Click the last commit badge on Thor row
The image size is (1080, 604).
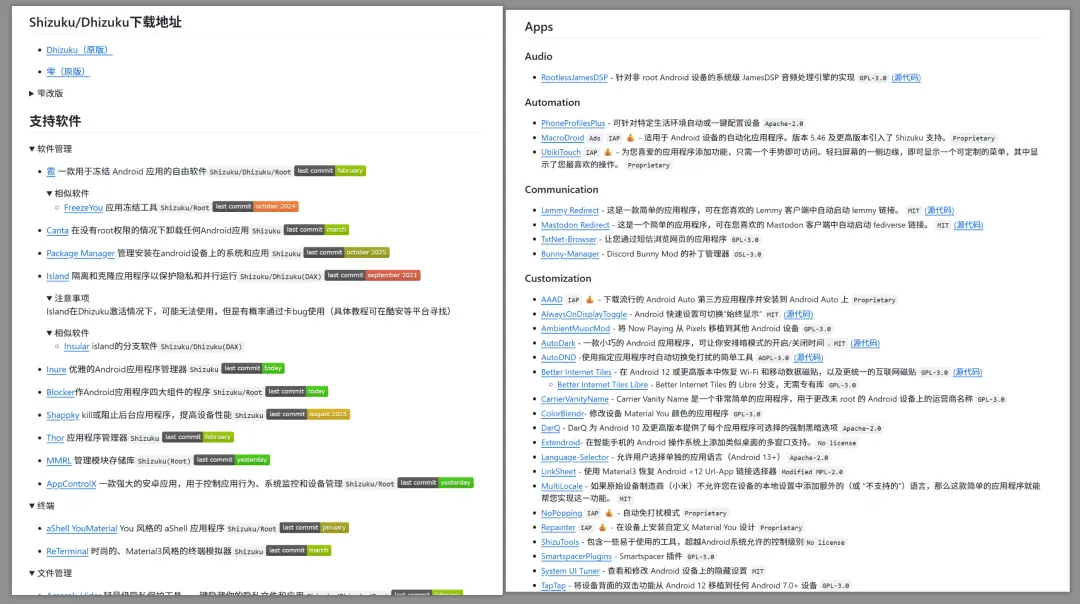pos(198,437)
